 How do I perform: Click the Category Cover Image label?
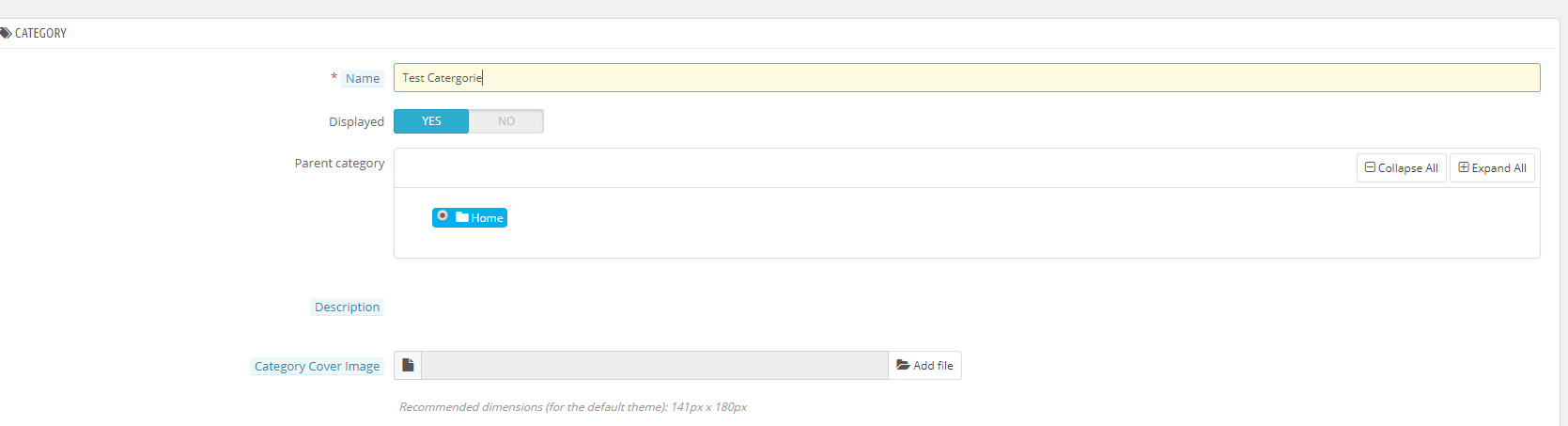point(317,366)
